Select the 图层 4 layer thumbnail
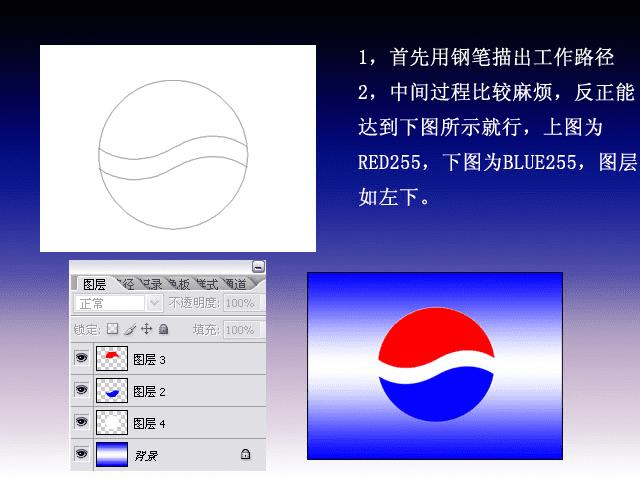640x480 pixels. pos(112,422)
